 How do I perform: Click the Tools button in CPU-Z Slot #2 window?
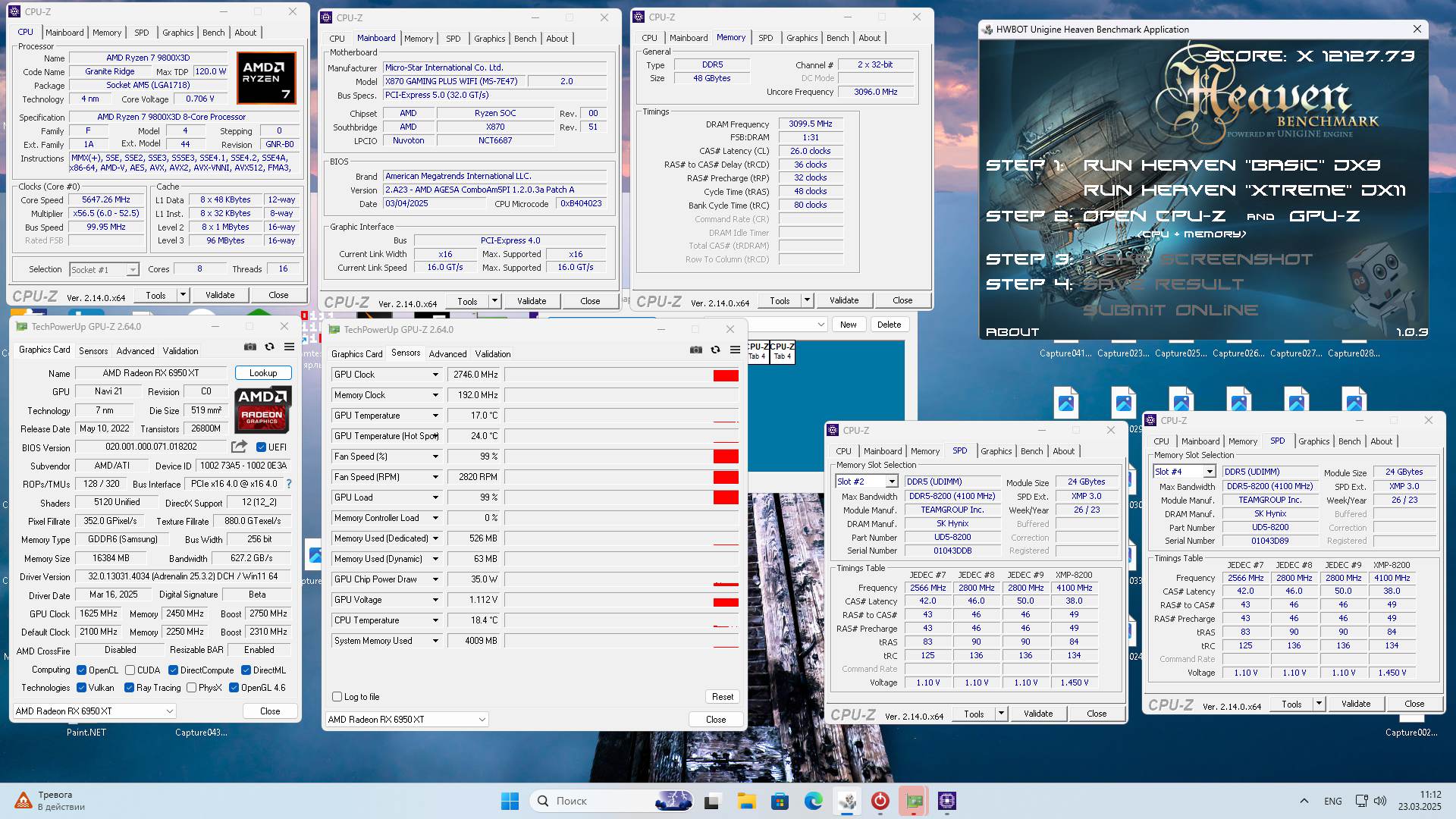[x=974, y=714]
